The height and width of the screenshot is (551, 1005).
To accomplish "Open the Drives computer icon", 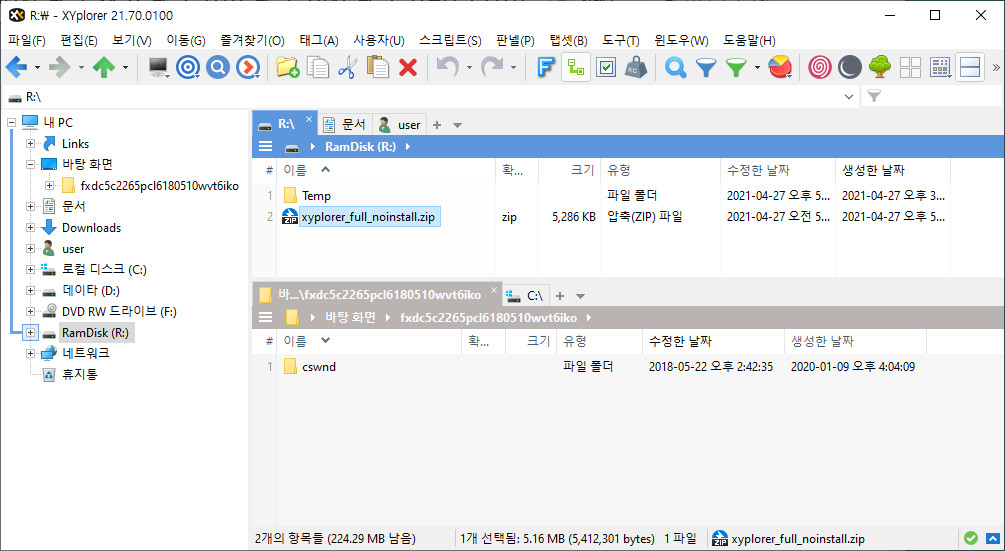I will pyautogui.click(x=158, y=67).
